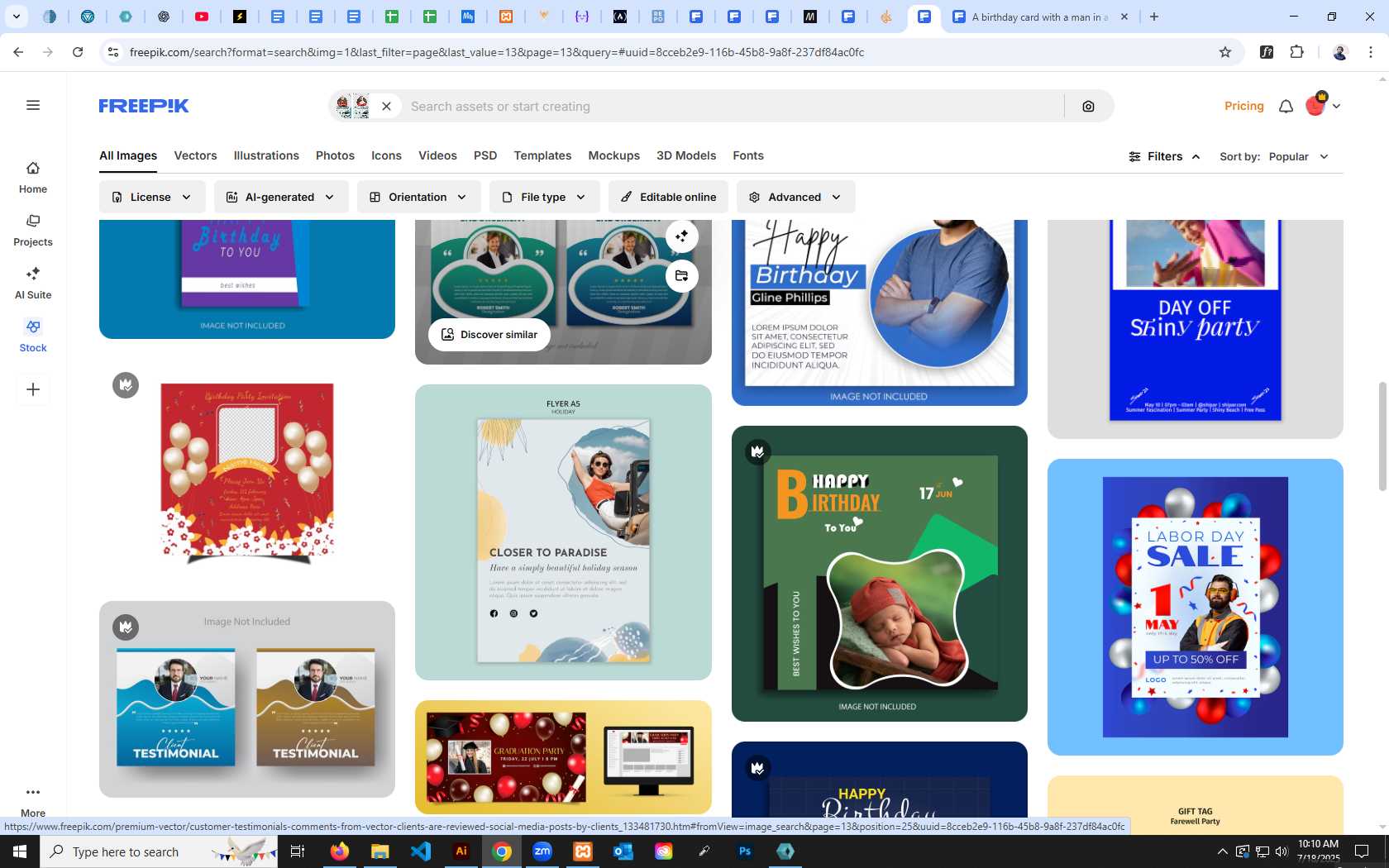The width and height of the screenshot is (1389, 868).
Task: Open the Day Off Shiny Party poster thumbnail
Action: 1195,329
